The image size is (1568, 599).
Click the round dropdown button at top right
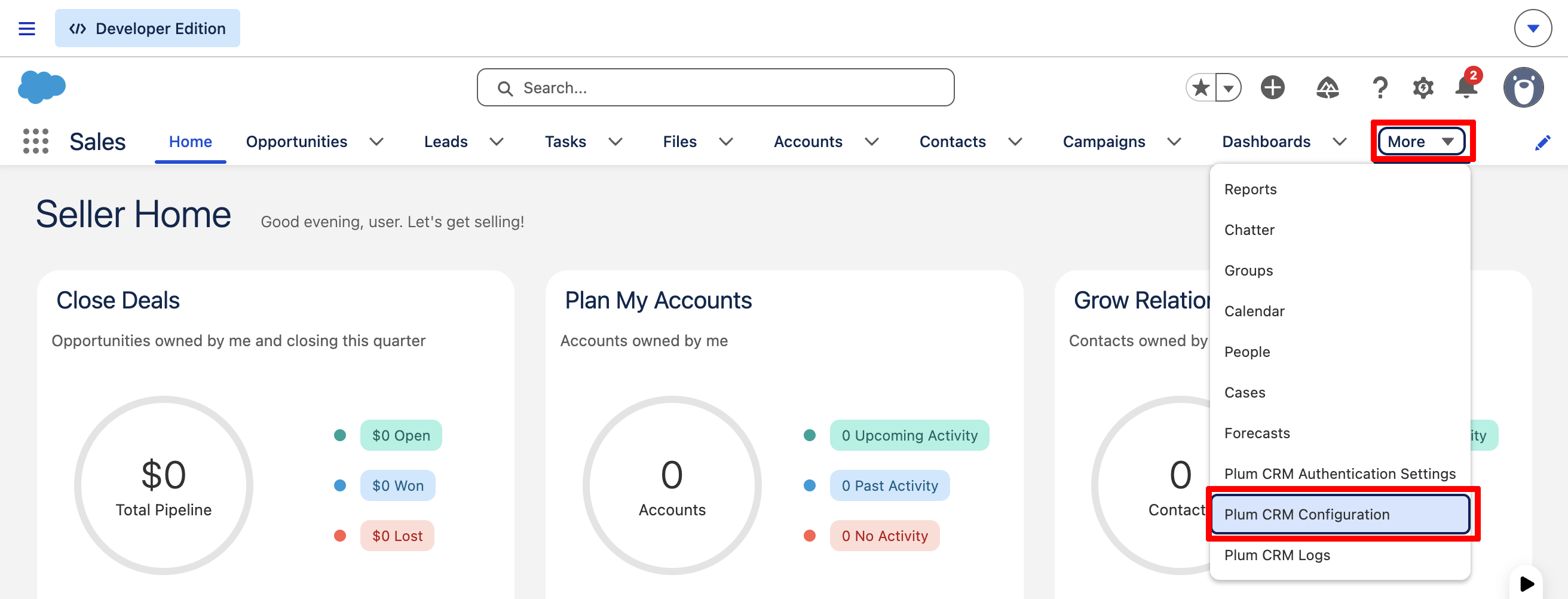1533,28
